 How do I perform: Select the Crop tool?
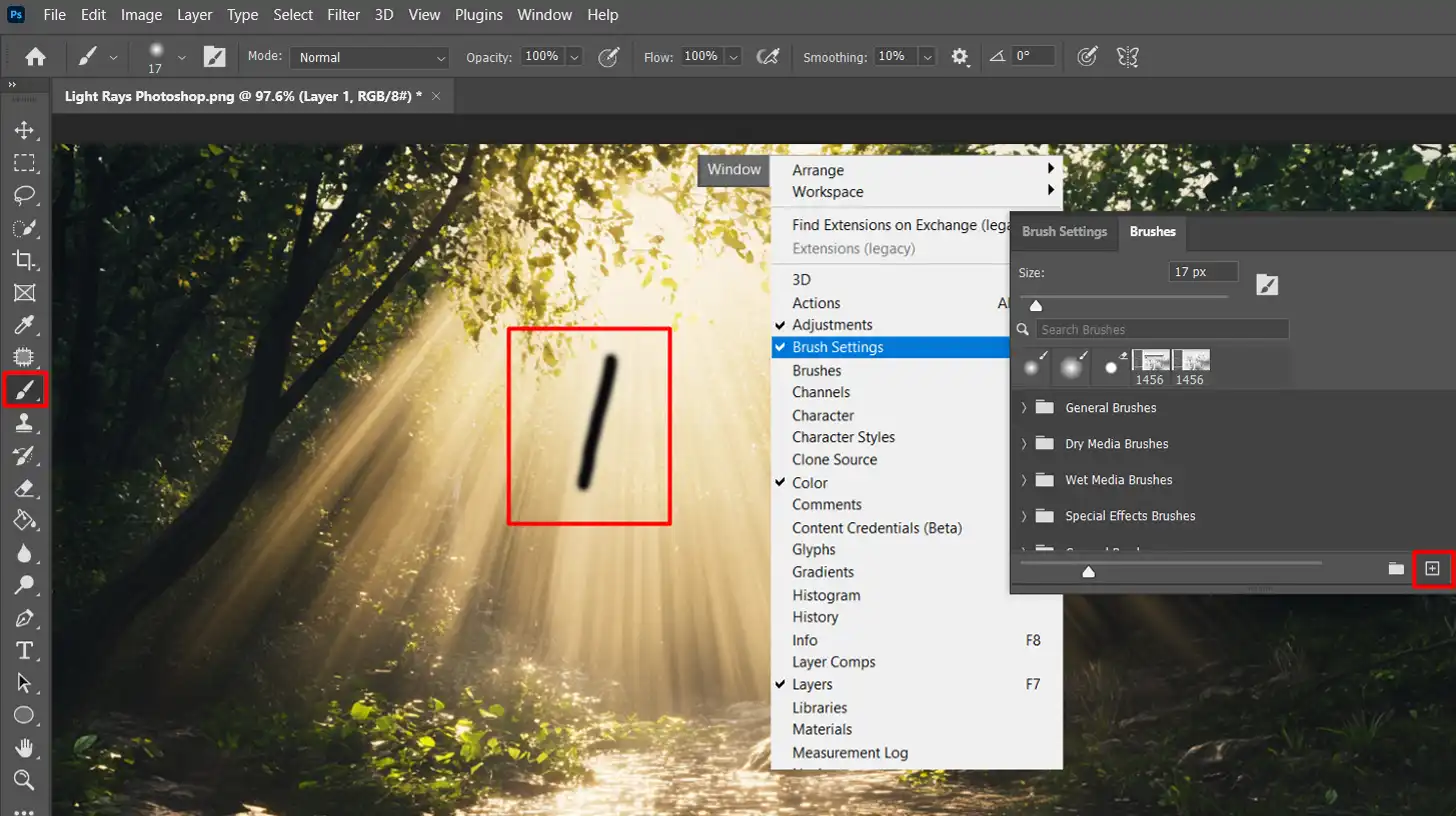(x=24, y=260)
